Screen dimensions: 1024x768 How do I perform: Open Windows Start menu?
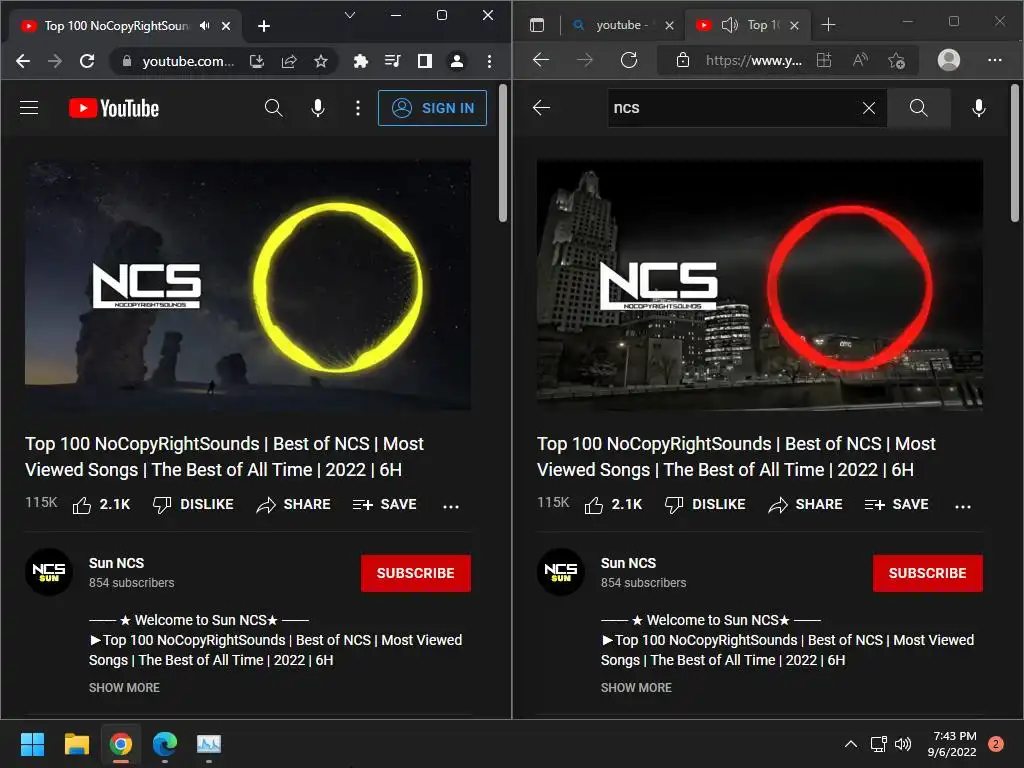(33, 744)
